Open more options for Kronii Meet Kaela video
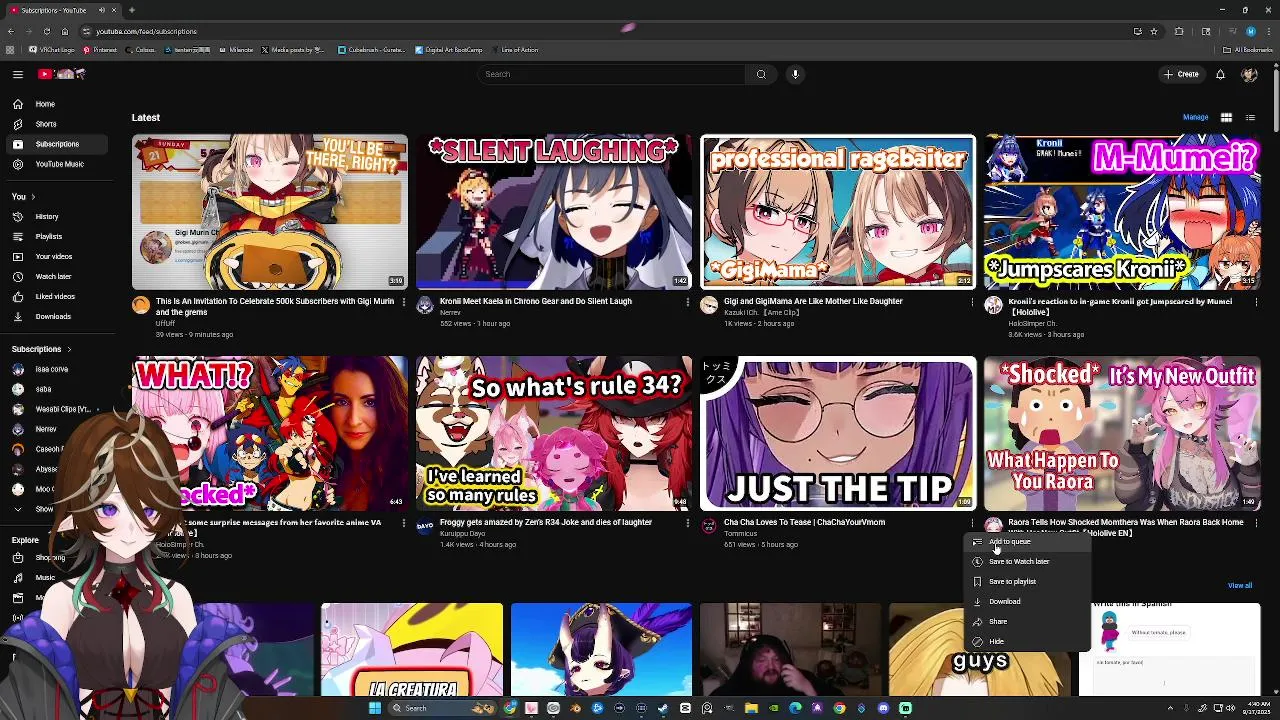This screenshot has width=1280, height=720. (687, 302)
